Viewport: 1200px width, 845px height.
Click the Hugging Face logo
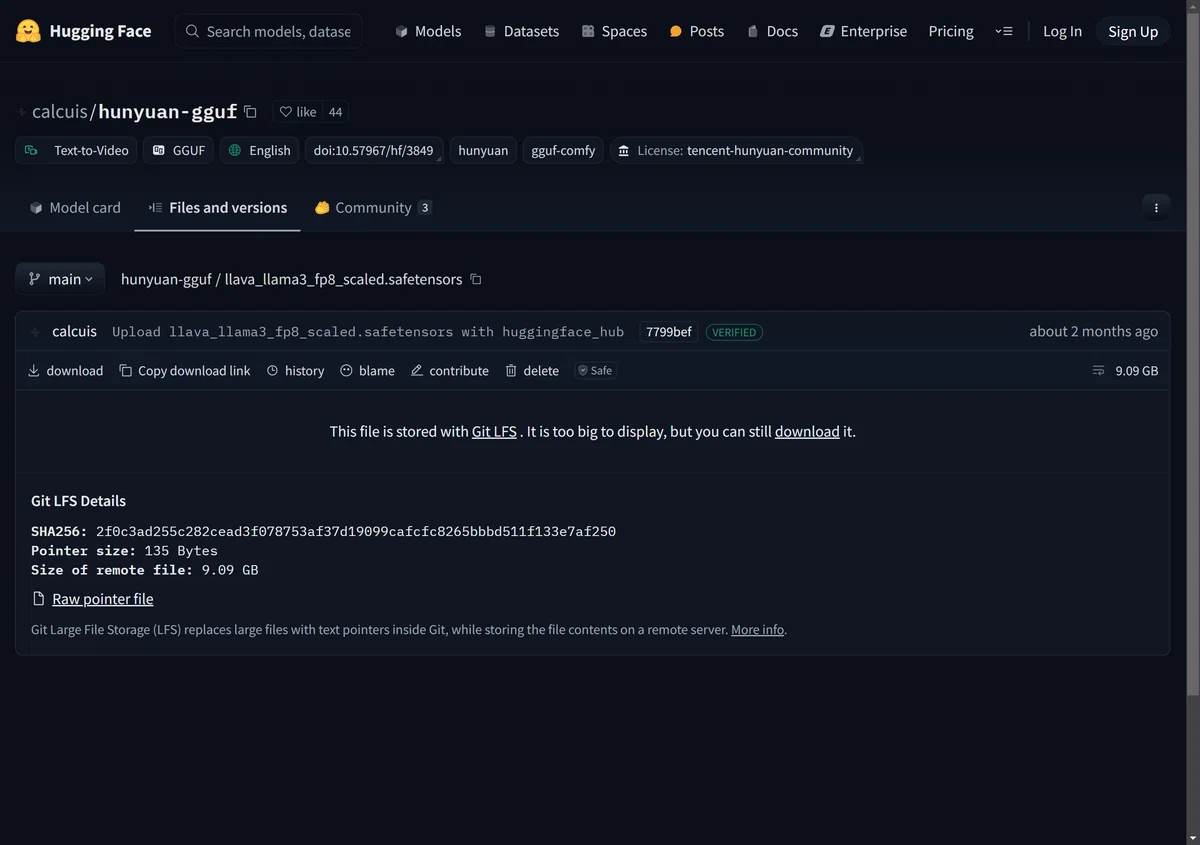pos(84,31)
